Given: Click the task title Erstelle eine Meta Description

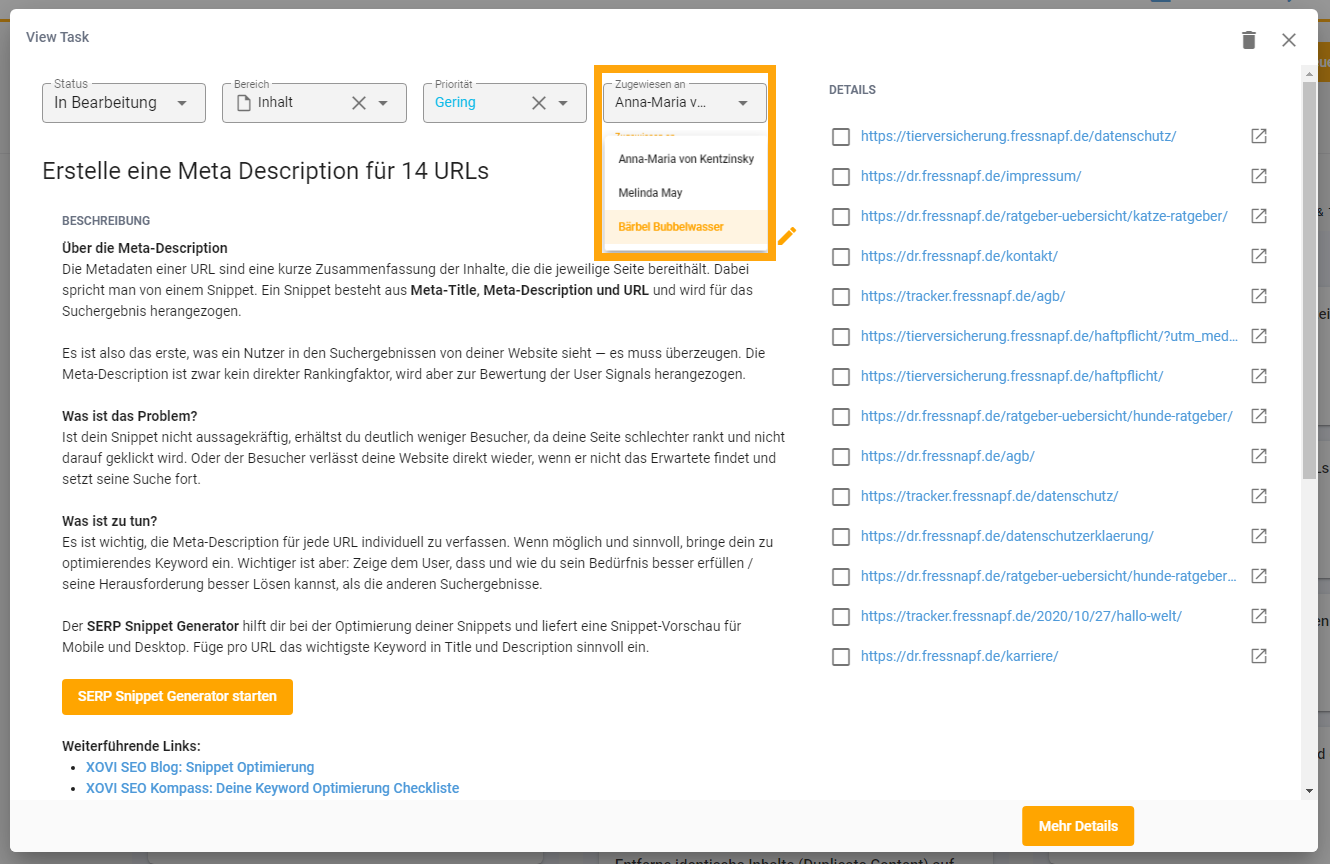Looking at the screenshot, I should click(x=265, y=171).
